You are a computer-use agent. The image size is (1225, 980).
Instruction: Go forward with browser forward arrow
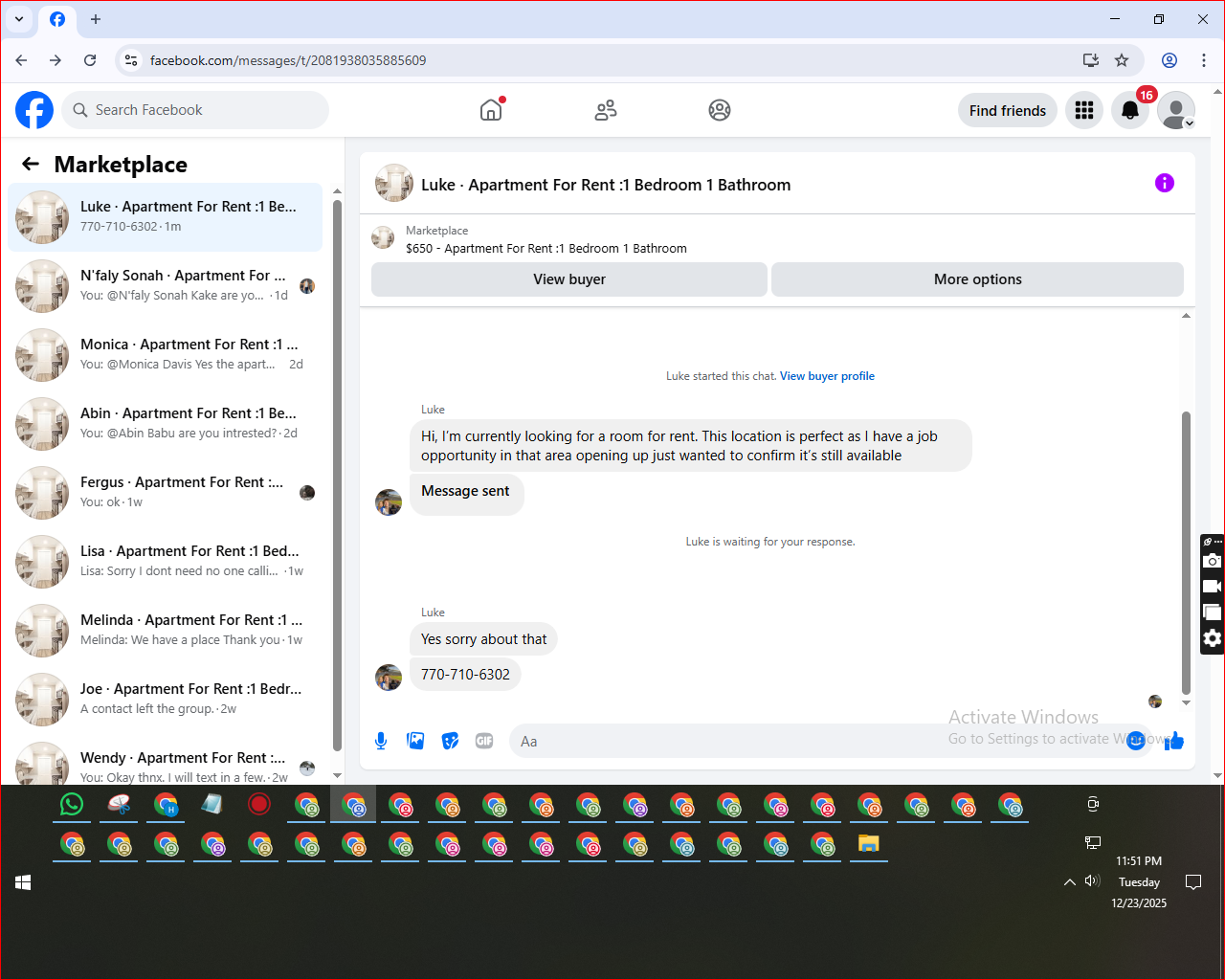56,60
